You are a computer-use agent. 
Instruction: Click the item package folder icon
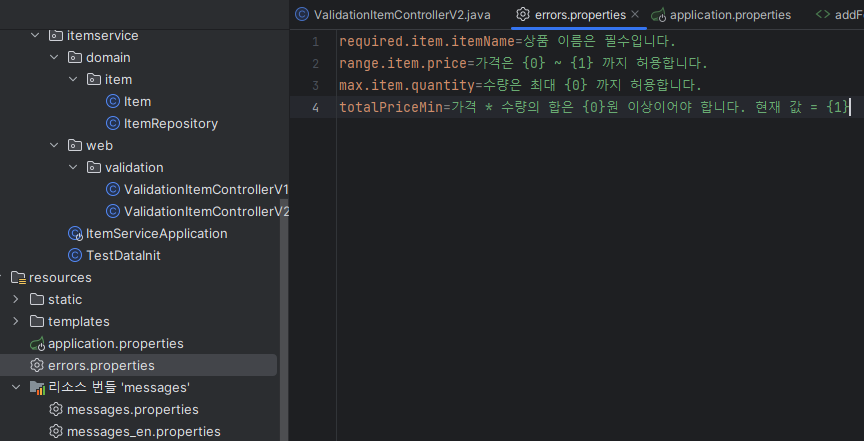coord(94,79)
